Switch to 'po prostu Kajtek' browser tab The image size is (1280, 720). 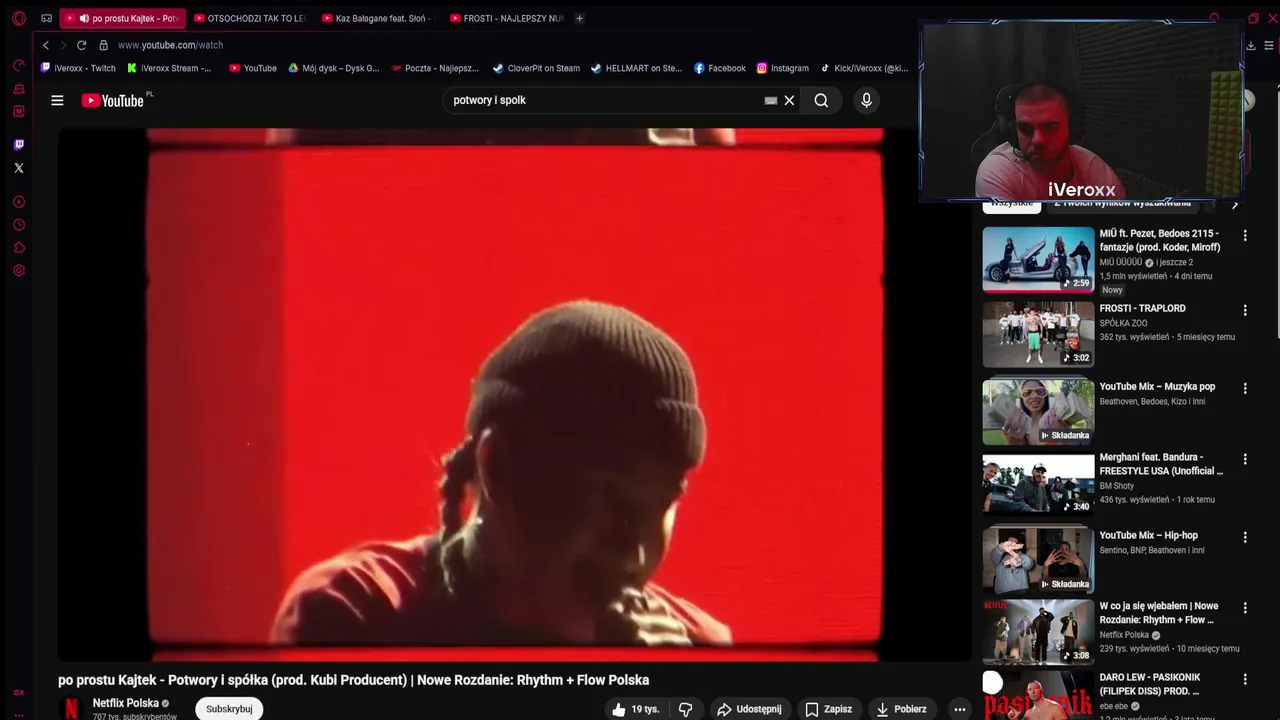(123, 18)
